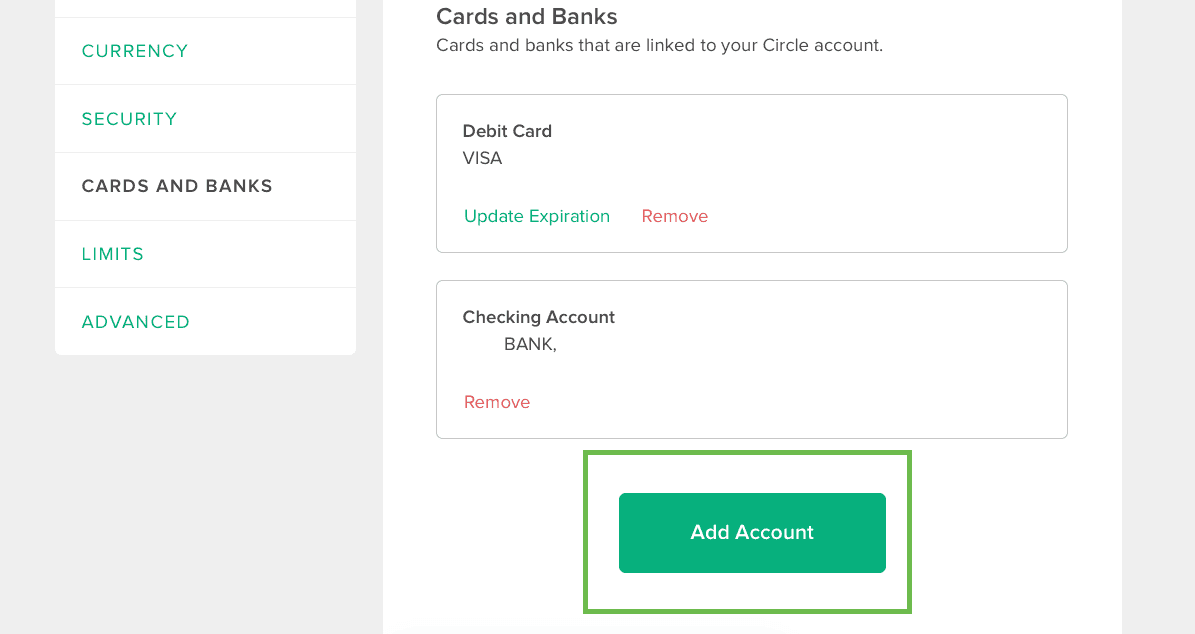Image resolution: width=1195 pixels, height=634 pixels.
Task: Click empty space inside the Debit Card panel
Action: [876, 175]
